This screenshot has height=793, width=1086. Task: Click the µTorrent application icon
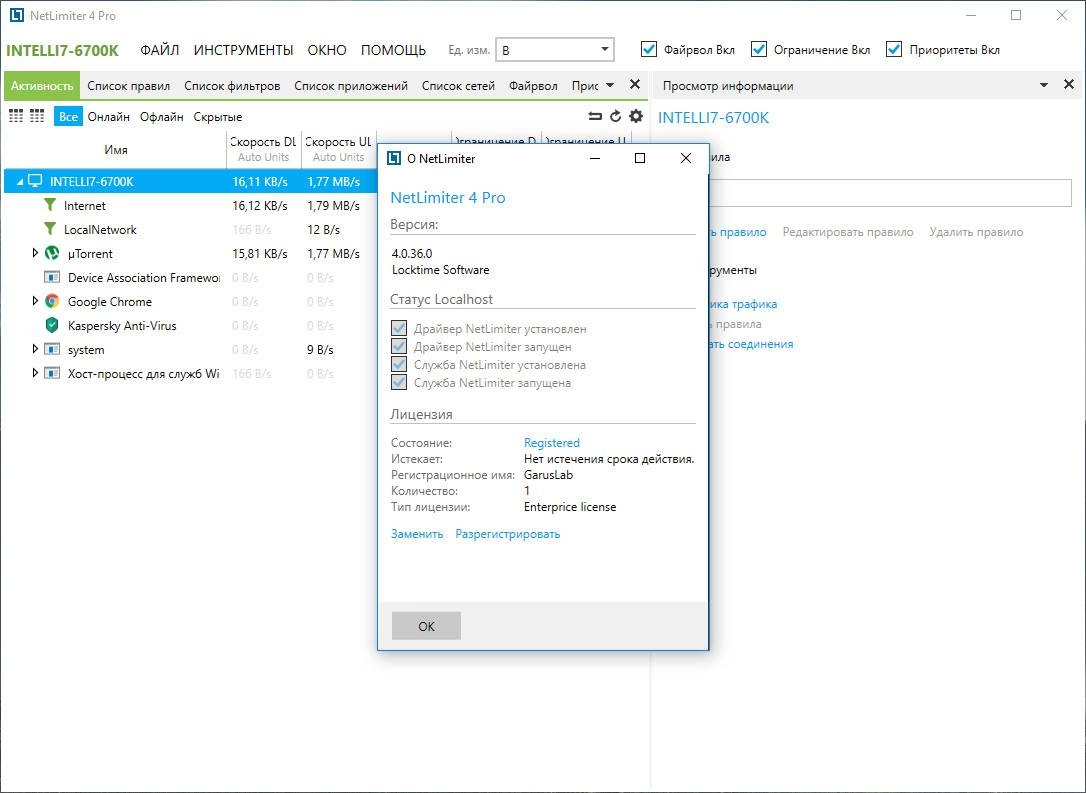pos(52,253)
